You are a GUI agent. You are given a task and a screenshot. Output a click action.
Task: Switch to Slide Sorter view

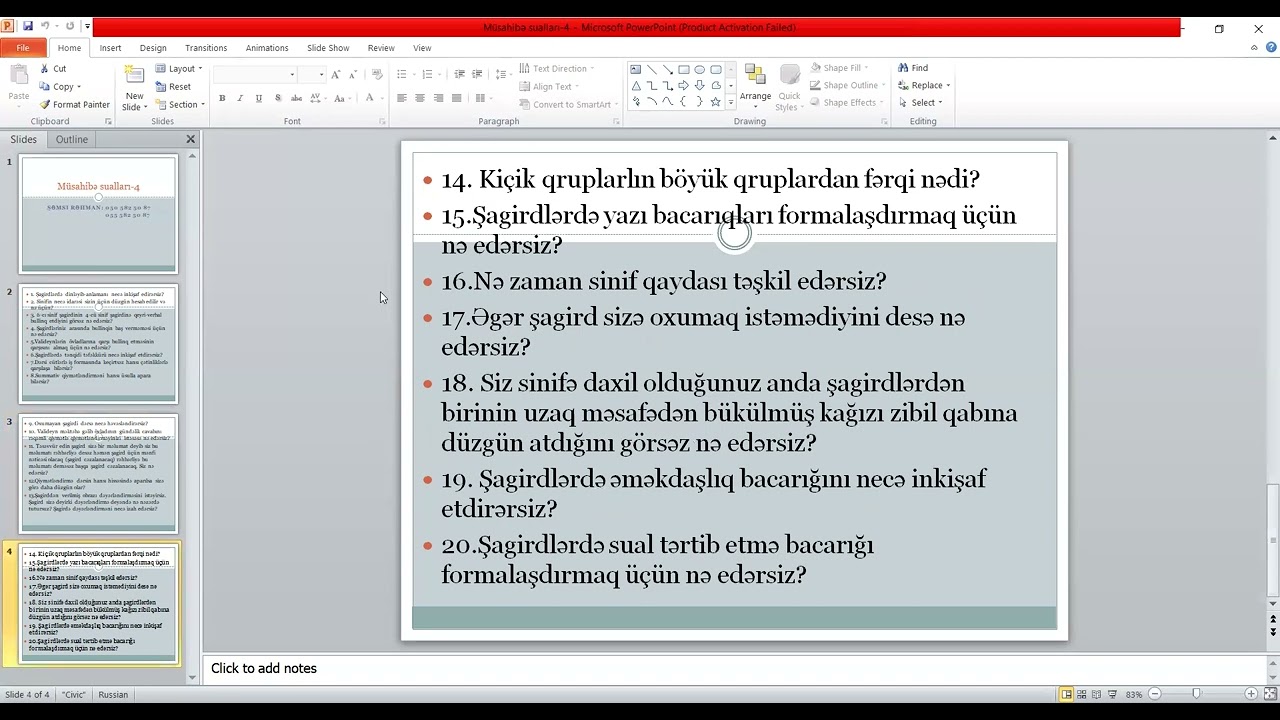pos(1082,694)
